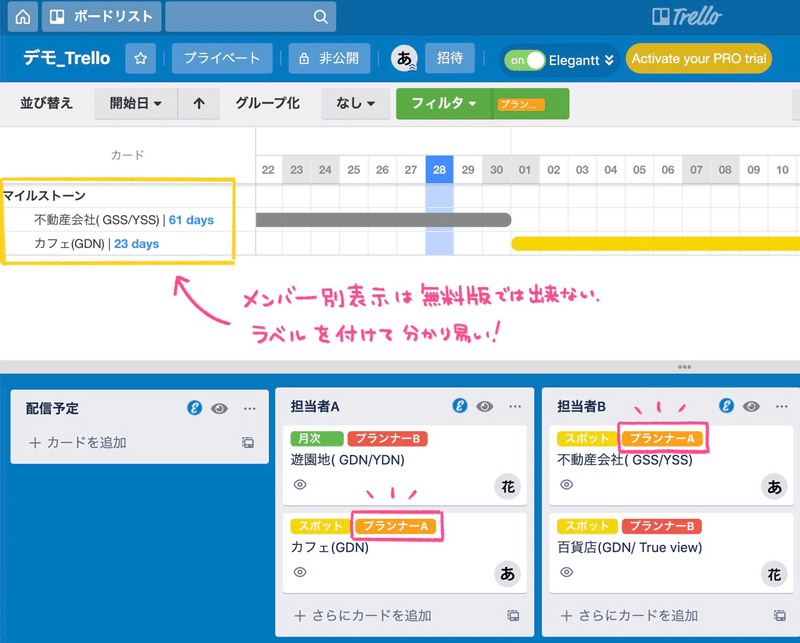Open the 遊園地( GDN/YDN) card
The height and width of the screenshot is (643, 800).
[x=405, y=465]
